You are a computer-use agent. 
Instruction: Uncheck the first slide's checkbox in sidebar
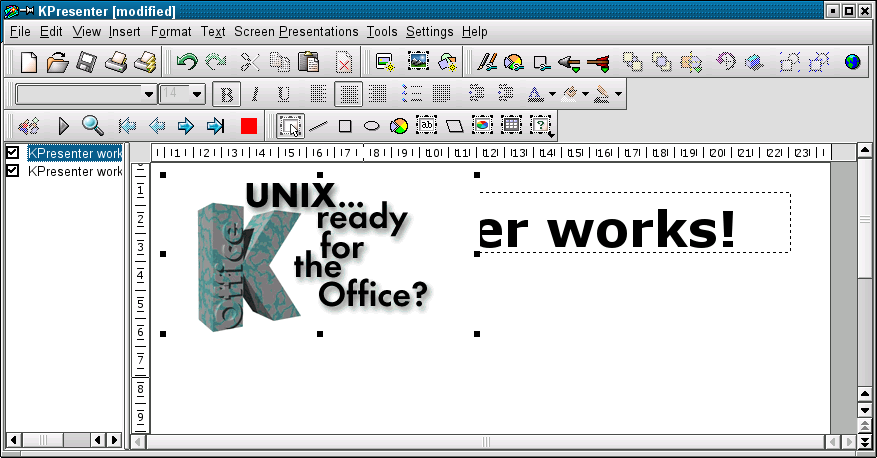(12, 153)
